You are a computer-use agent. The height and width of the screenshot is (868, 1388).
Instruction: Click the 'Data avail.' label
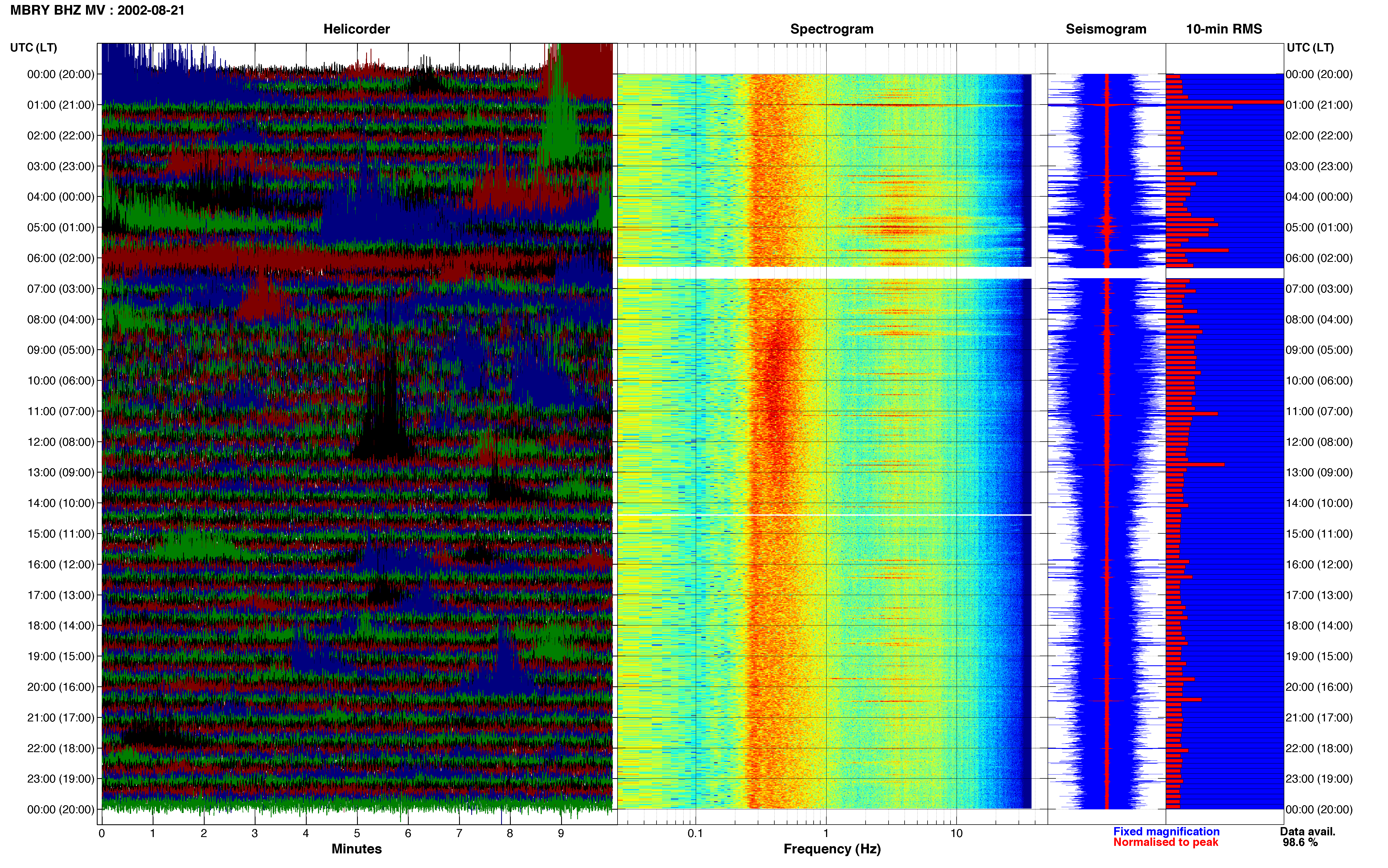1308,831
